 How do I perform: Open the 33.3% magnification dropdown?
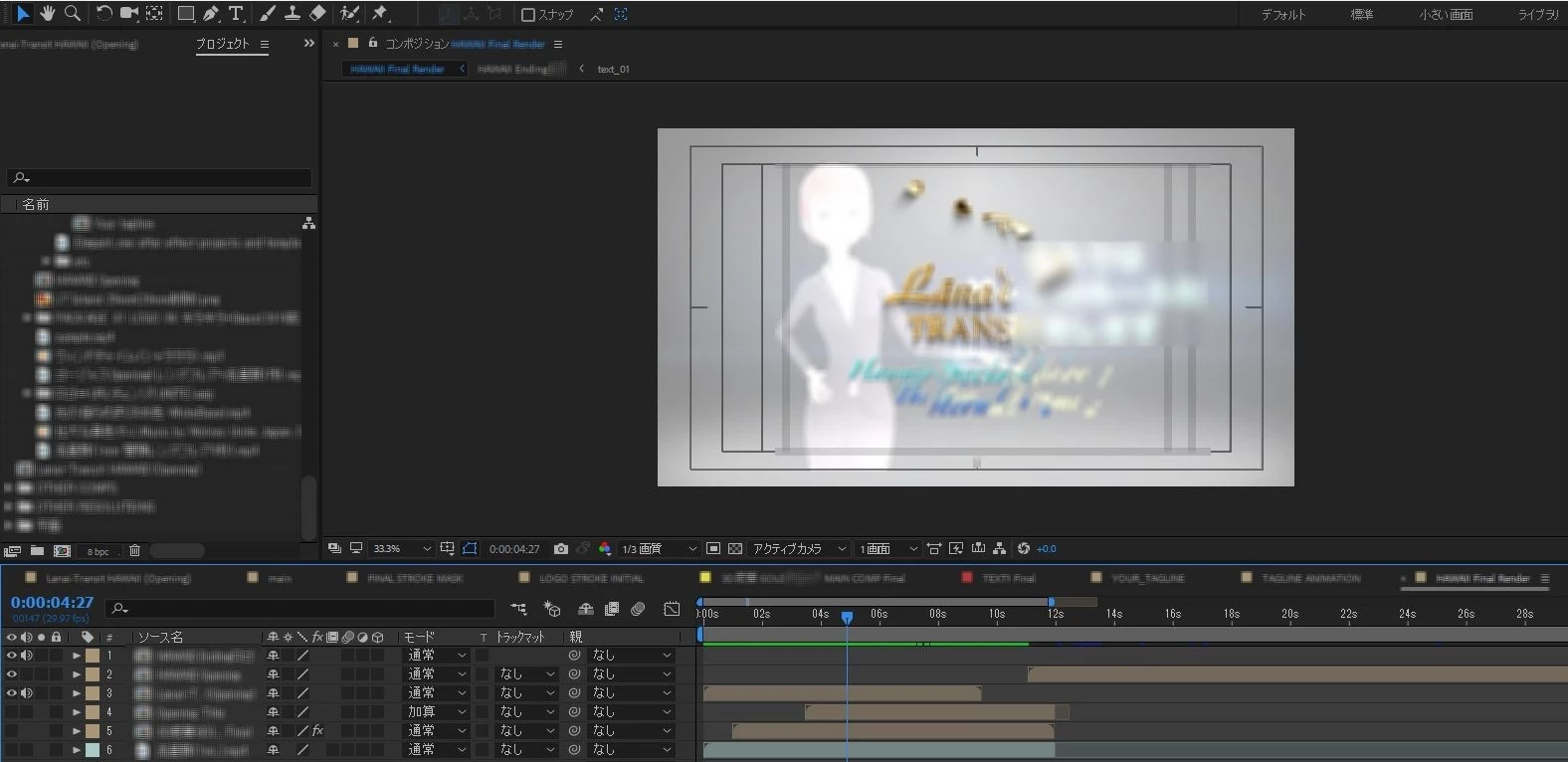[x=402, y=548]
